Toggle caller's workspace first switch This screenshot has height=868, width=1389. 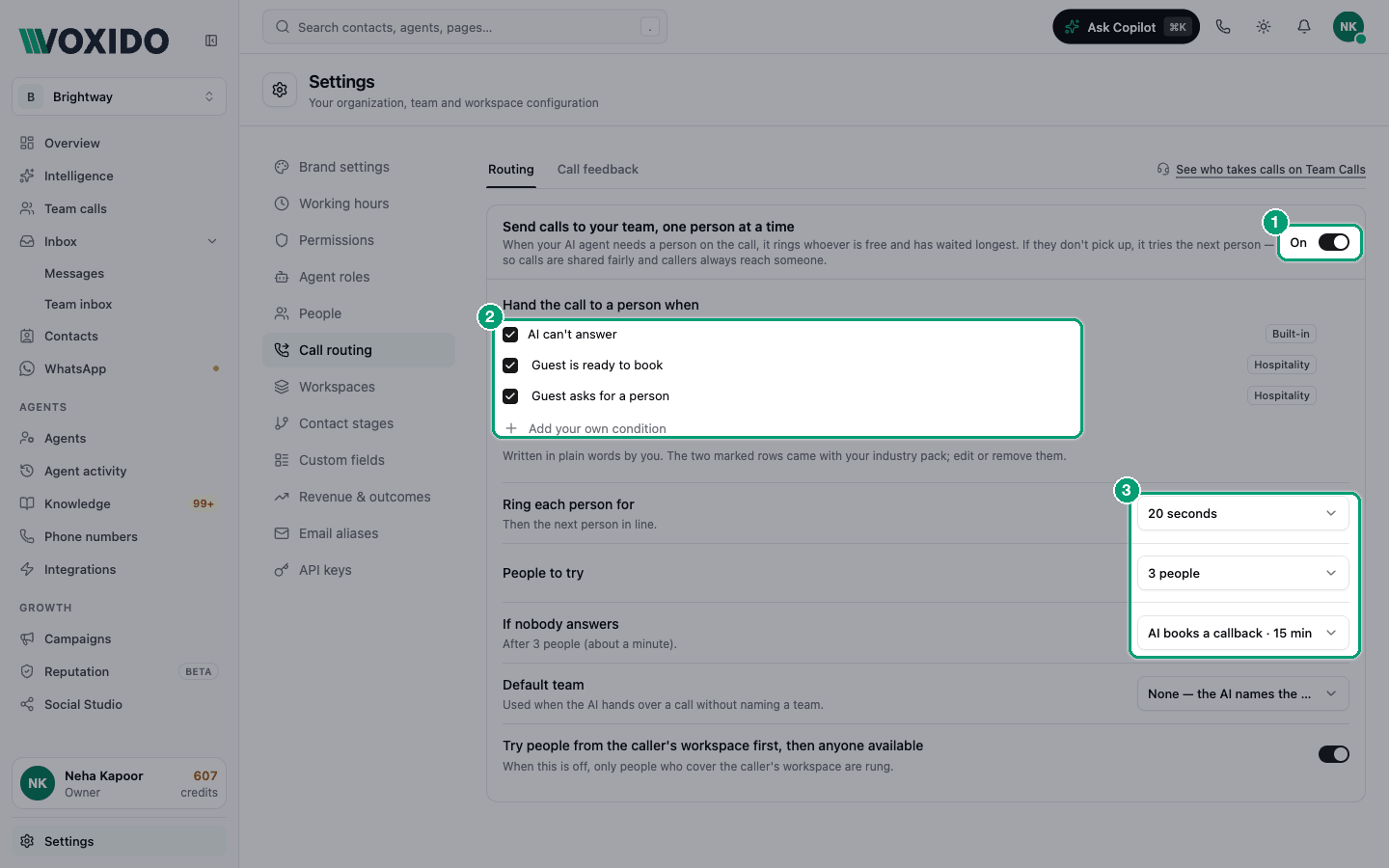pos(1334,754)
